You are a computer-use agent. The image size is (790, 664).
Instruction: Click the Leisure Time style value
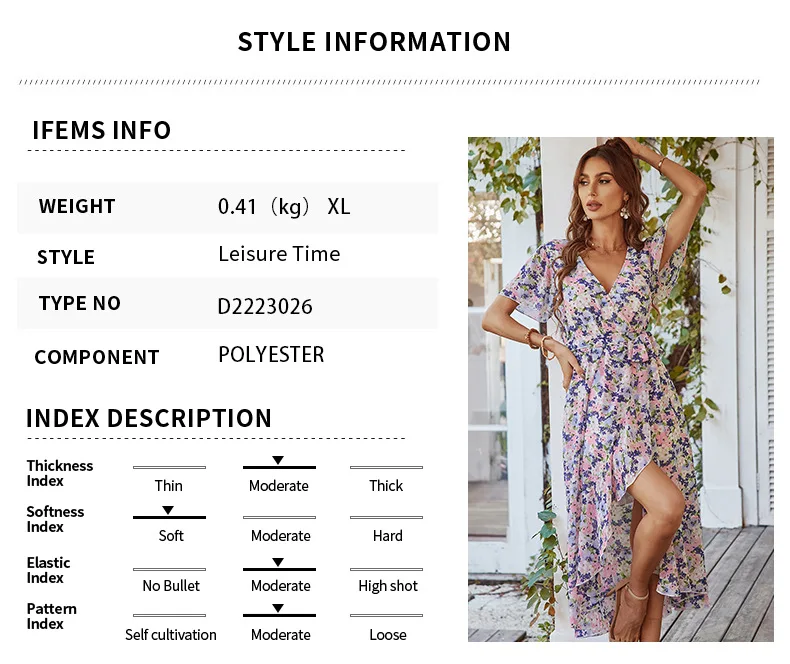tap(279, 254)
